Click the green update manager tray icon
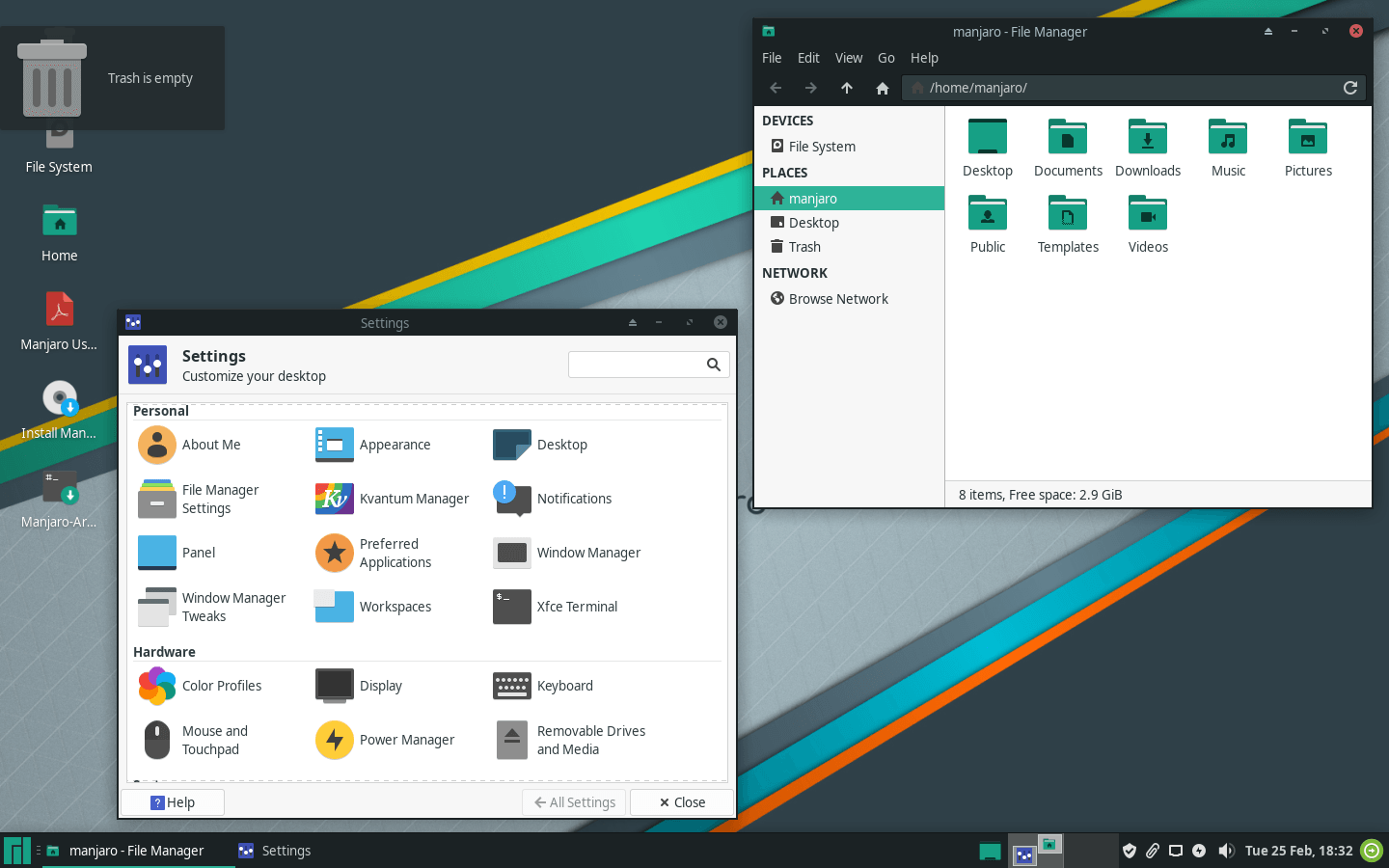This screenshot has height=868, width=1389. [x=1371, y=850]
